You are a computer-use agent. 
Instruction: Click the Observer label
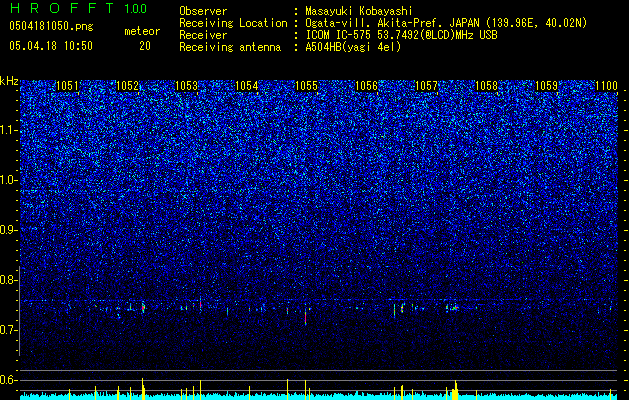coord(203,12)
